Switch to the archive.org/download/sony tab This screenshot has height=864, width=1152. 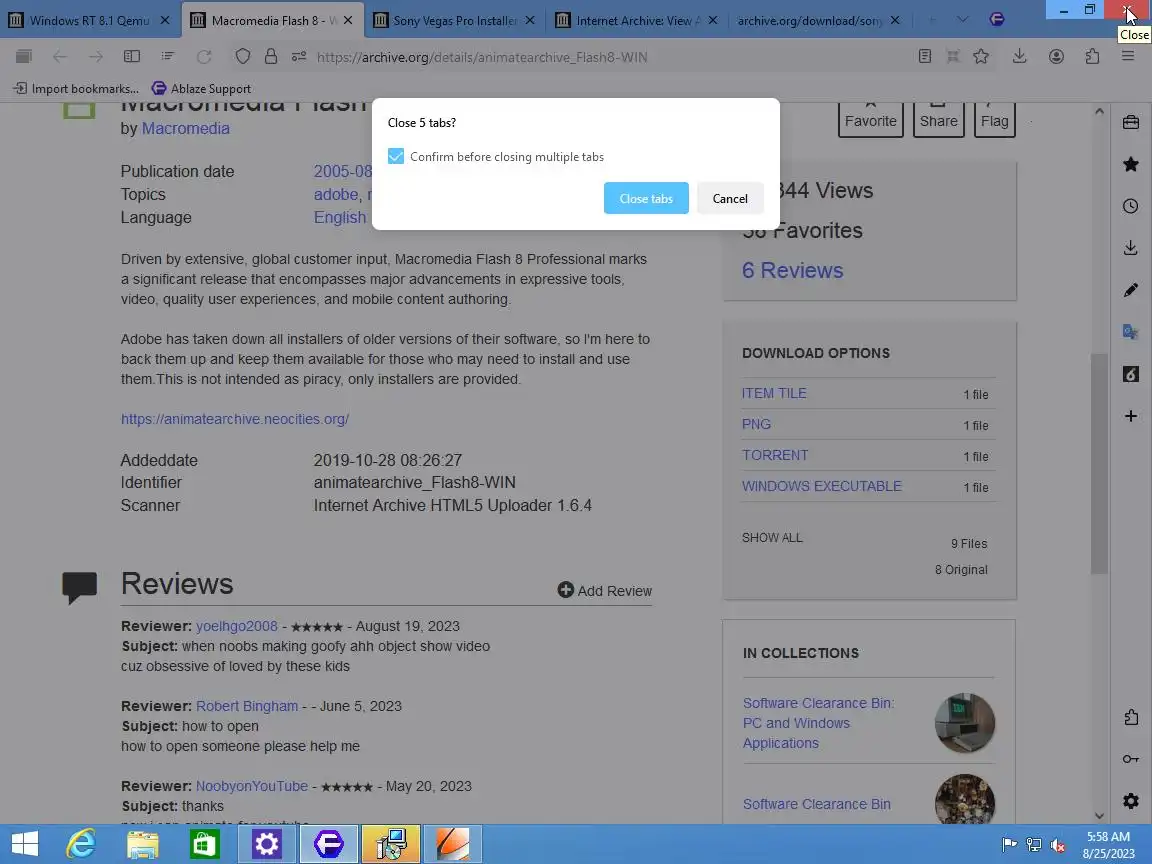click(810, 21)
